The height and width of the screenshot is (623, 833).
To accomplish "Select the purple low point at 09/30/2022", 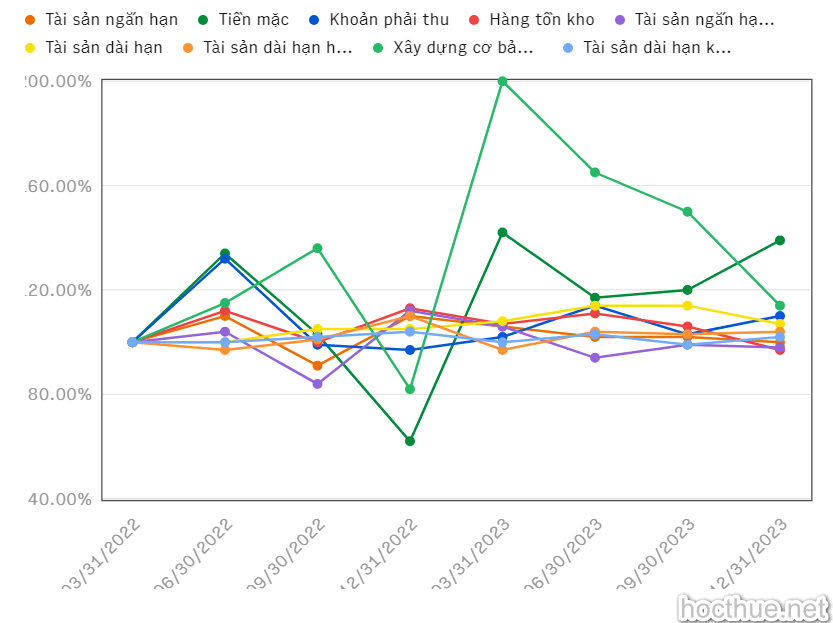I will click(317, 384).
